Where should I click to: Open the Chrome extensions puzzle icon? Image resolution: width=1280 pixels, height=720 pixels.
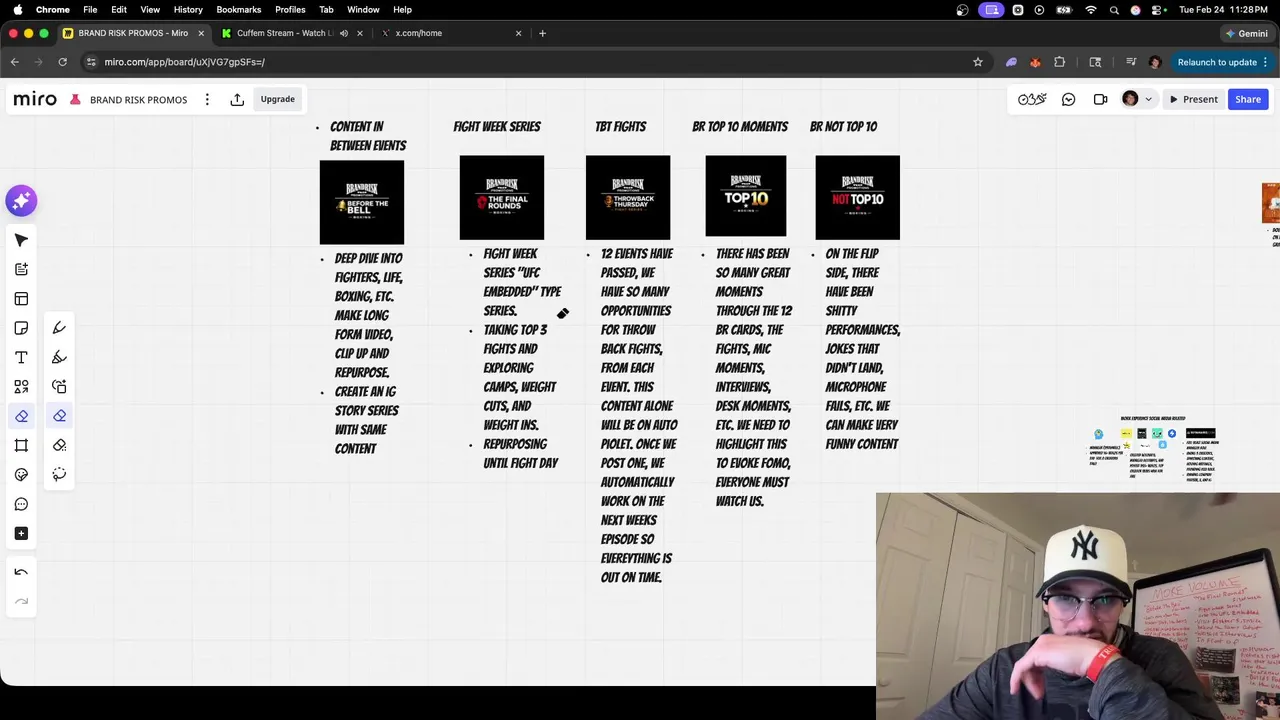pos(1060,62)
